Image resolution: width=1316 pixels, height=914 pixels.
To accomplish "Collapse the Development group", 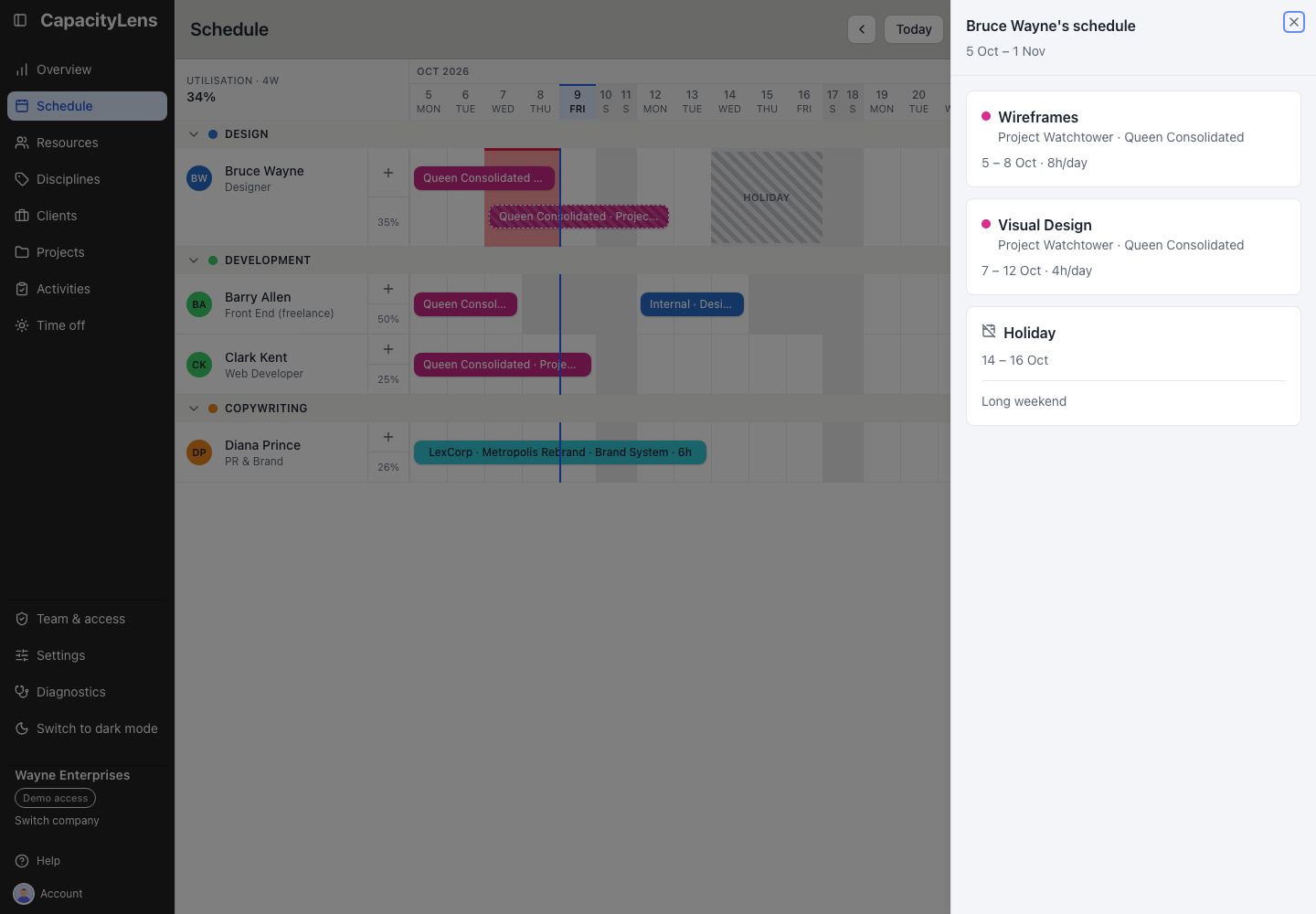I will pyautogui.click(x=194, y=260).
